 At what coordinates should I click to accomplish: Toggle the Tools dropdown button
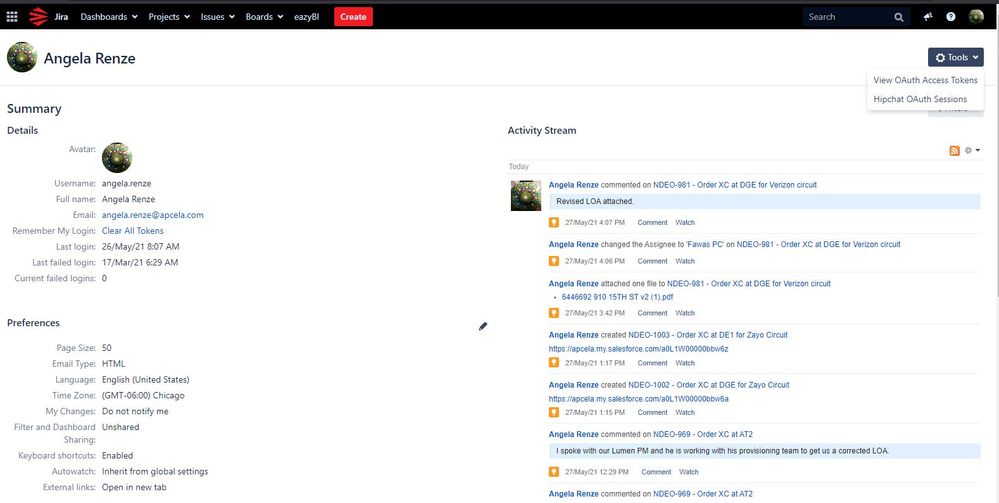tap(956, 57)
